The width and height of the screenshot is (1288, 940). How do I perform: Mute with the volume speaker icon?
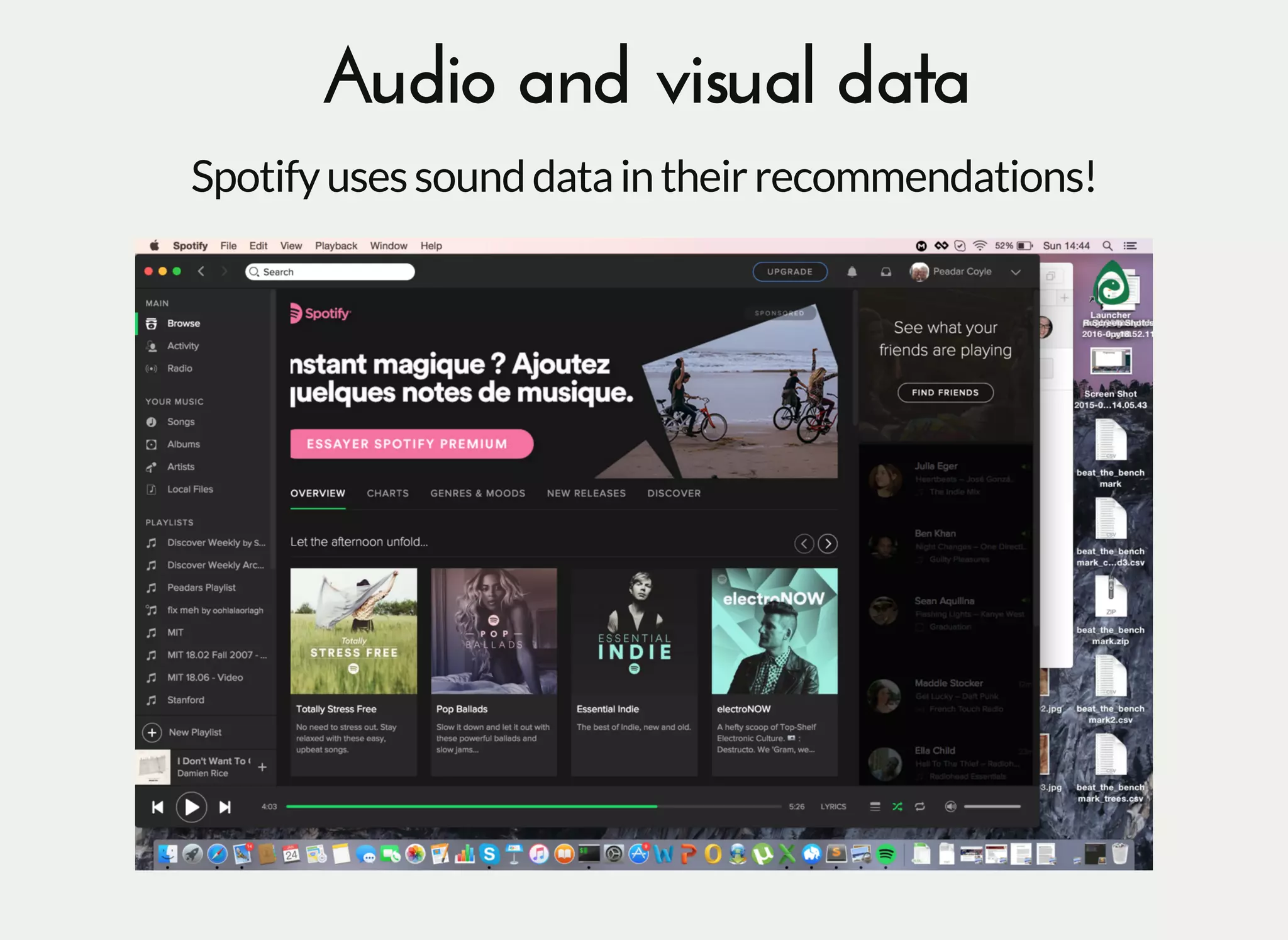coord(951,806)
